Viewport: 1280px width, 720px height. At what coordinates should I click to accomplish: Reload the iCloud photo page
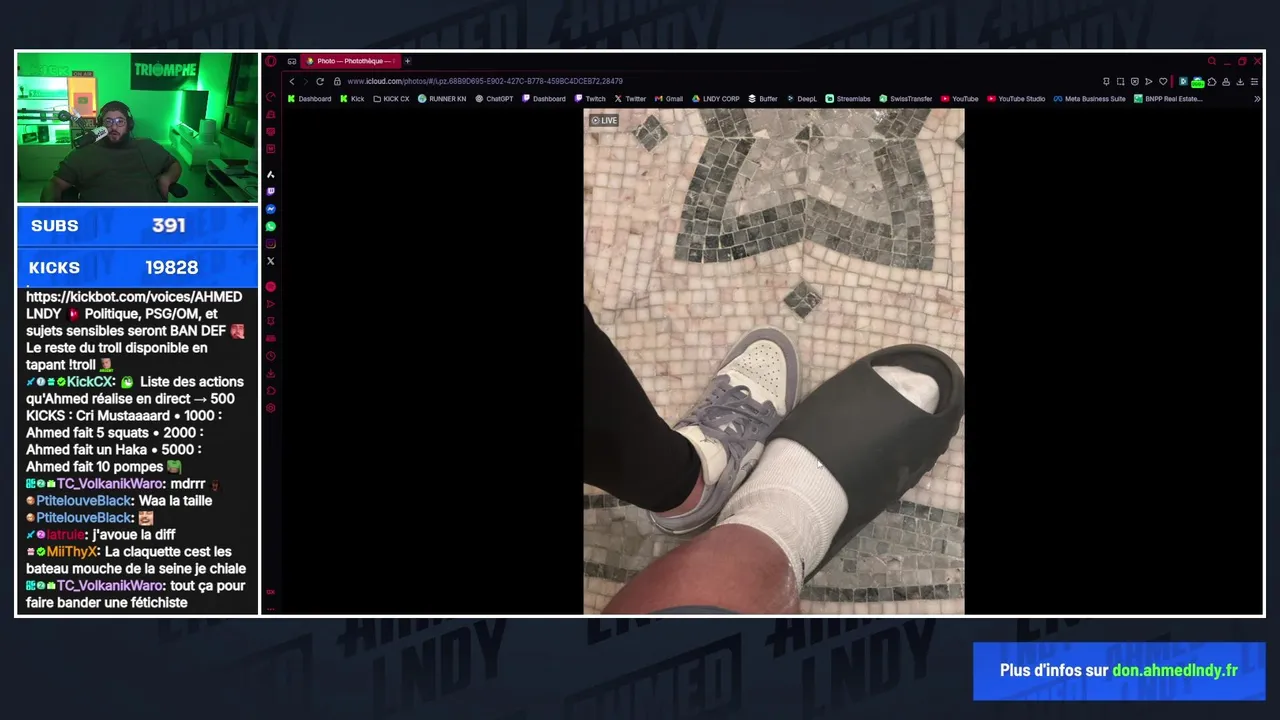click(319, 81)
